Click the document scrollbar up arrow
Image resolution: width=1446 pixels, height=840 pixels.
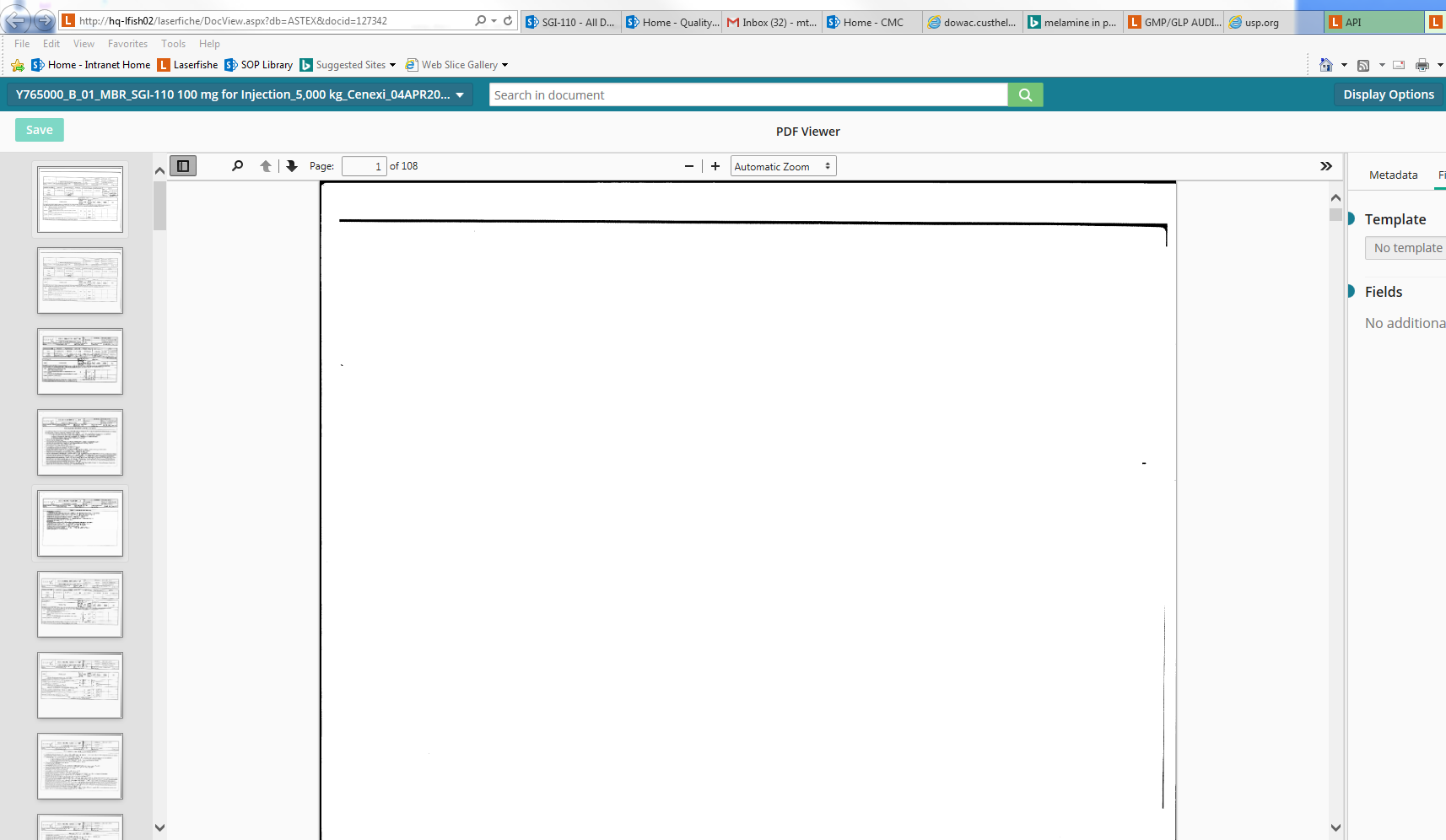click(1335, 197)
